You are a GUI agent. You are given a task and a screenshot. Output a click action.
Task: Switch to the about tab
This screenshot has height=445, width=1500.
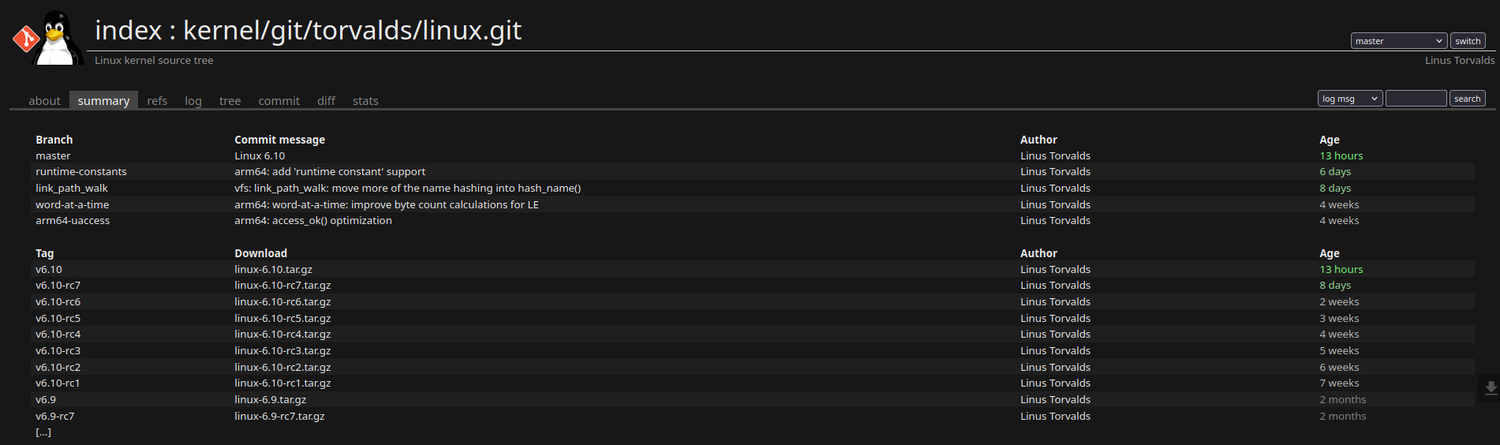point(44,101)
